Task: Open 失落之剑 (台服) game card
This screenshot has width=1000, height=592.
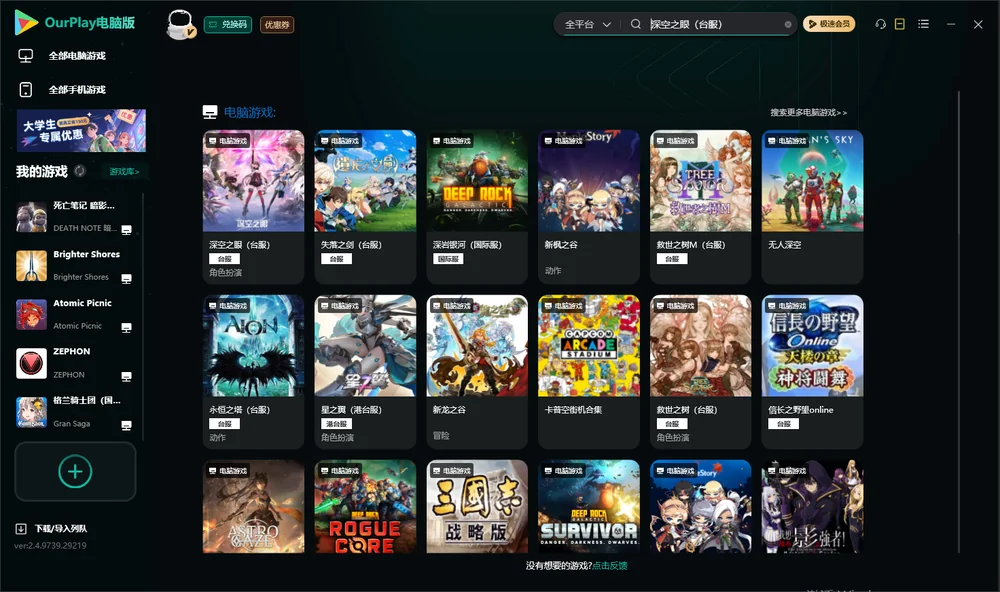Action: tap(365, 207)
